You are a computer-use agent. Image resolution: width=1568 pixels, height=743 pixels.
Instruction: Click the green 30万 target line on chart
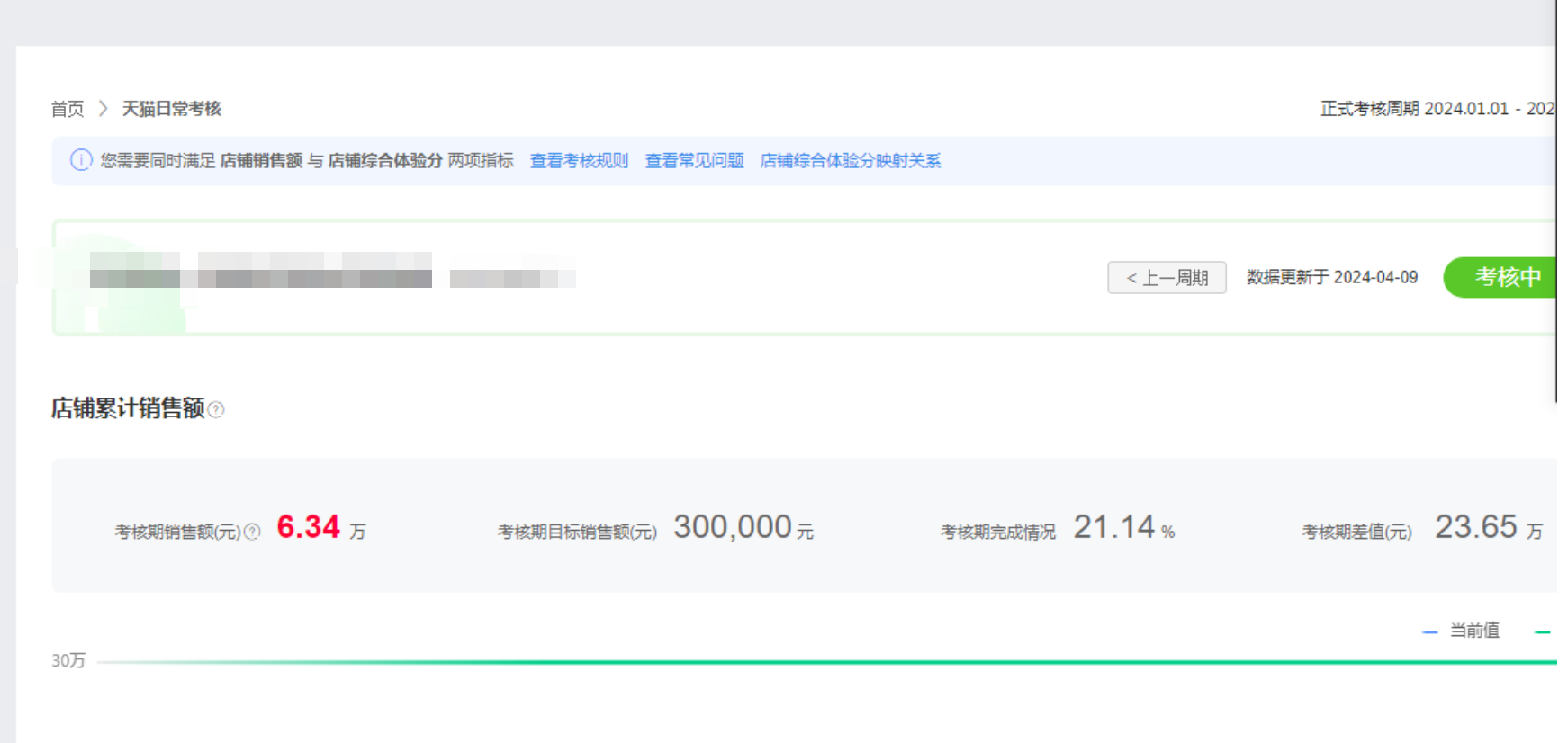tap(810, 662)
